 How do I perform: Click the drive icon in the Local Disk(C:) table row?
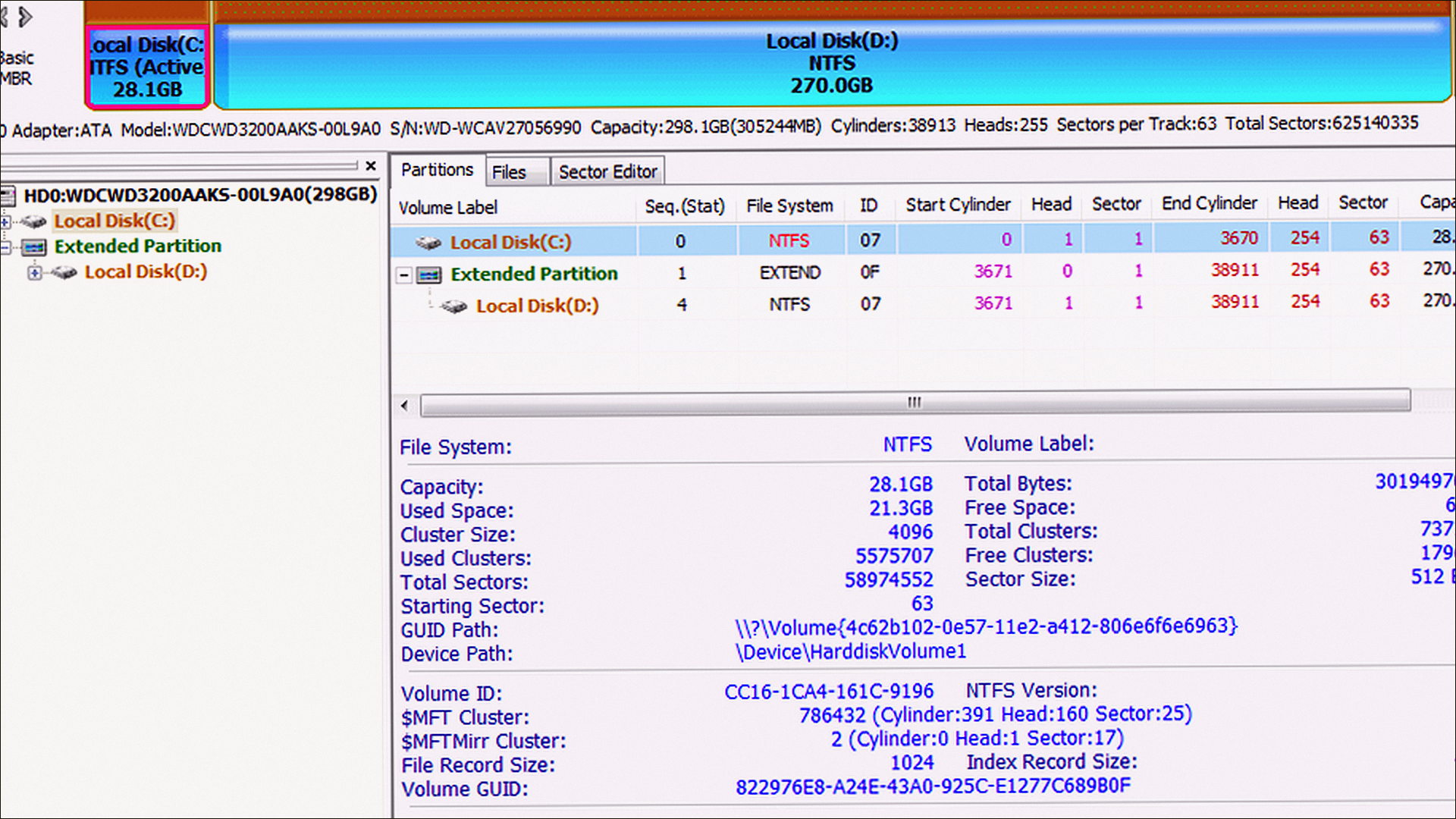(428, 243)
